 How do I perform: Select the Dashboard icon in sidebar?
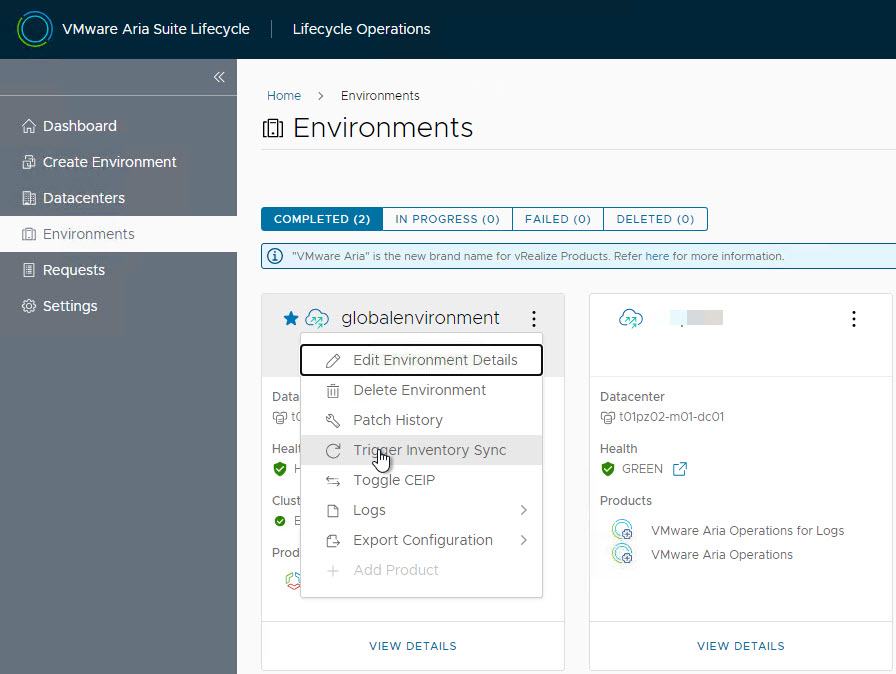(30, 125)
